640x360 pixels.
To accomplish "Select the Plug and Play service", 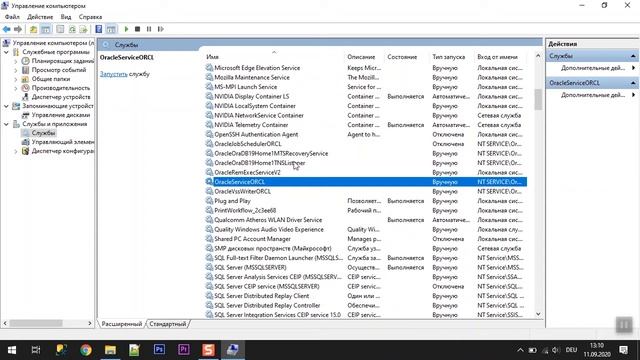I will click(x=366, y=201).
